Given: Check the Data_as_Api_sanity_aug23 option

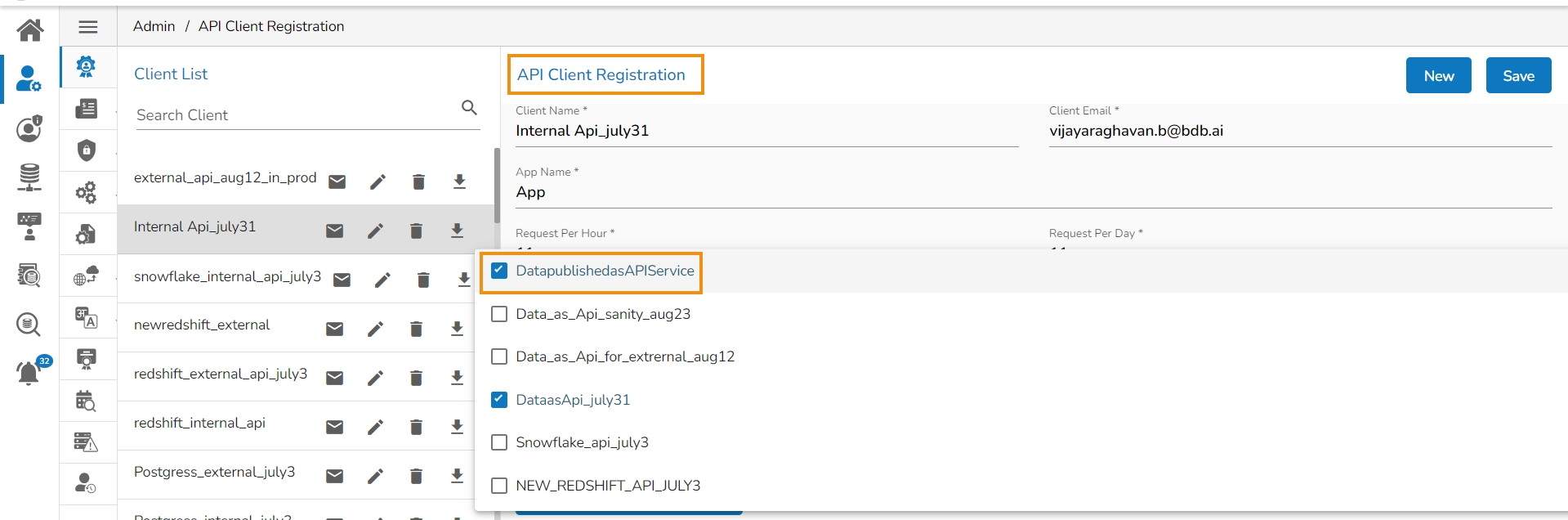Looking at the screenshot, I should click(499, 314).
